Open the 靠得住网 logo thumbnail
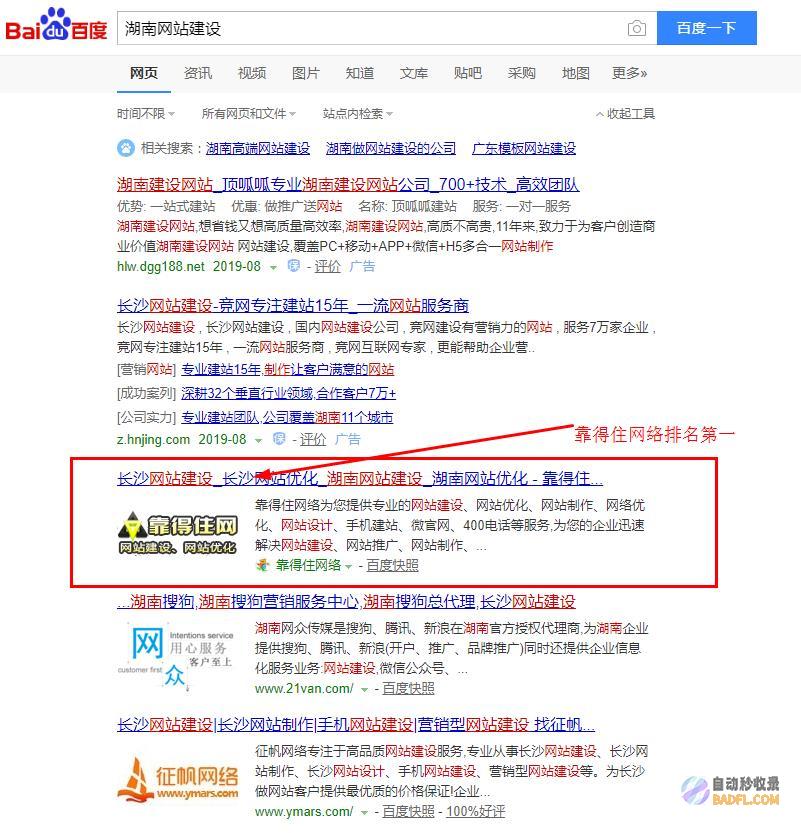 click(x=177, y=533)
